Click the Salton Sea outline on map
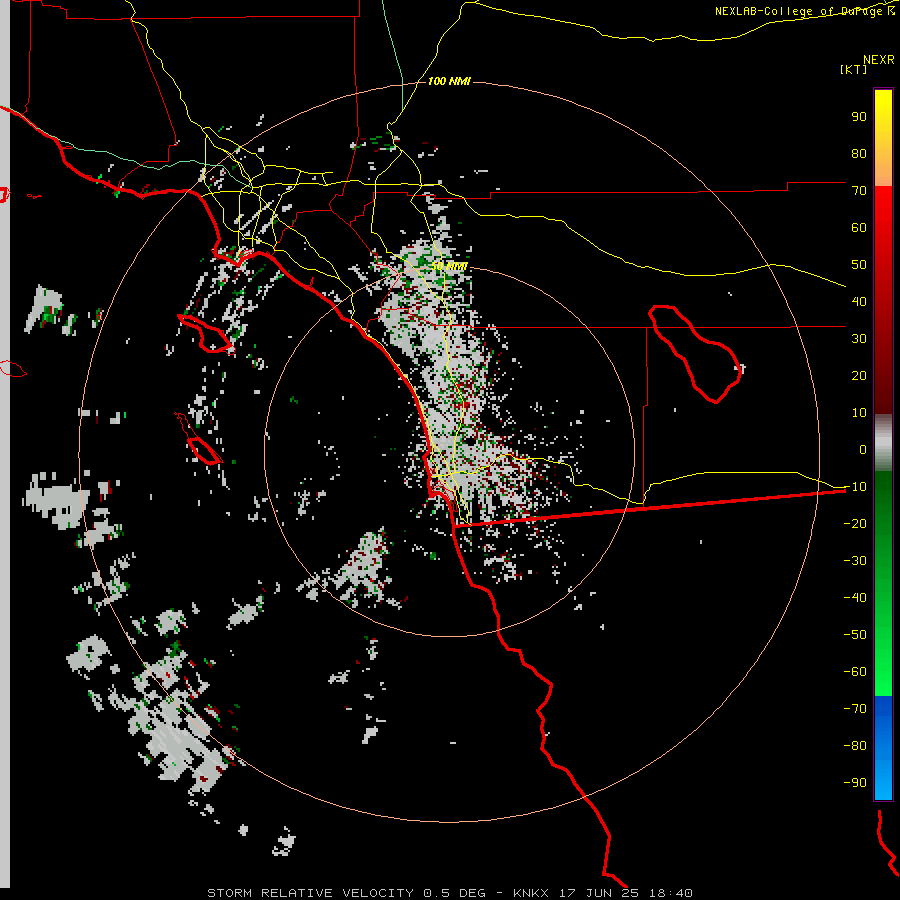This screenshot has height=900, width=900. coord(695,354)
